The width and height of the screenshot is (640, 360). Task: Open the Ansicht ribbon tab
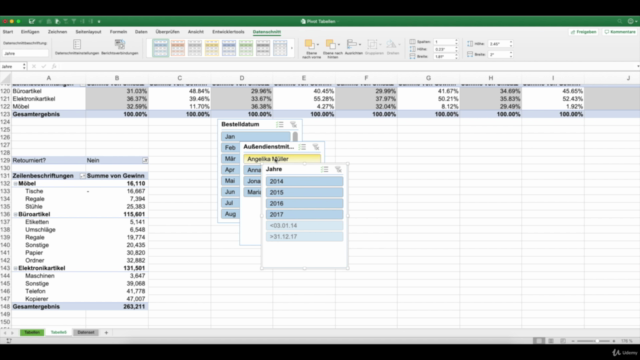[196, 32]
